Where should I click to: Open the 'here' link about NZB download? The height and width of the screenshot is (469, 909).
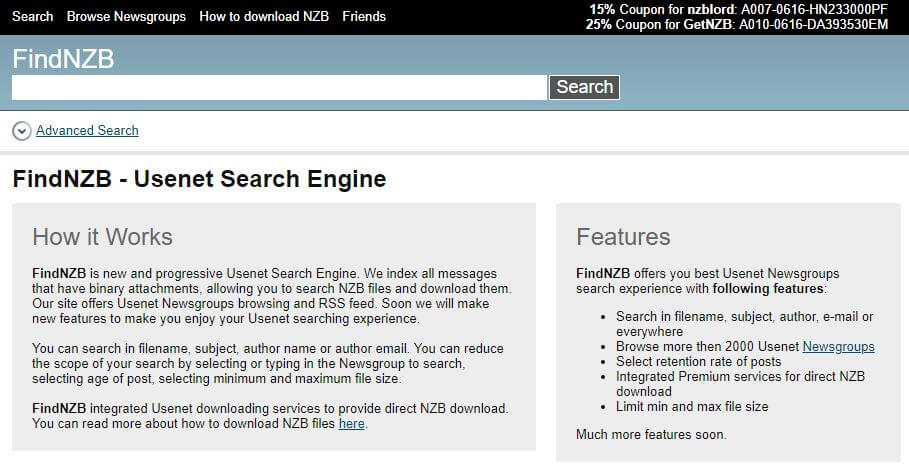(351, 424)
